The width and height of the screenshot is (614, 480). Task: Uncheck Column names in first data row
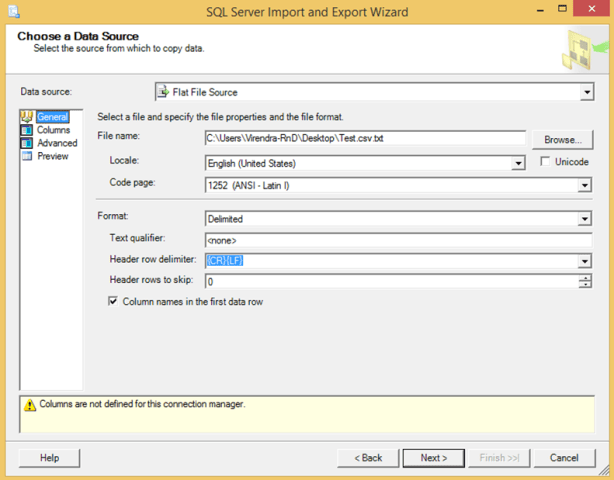(113, 301)
